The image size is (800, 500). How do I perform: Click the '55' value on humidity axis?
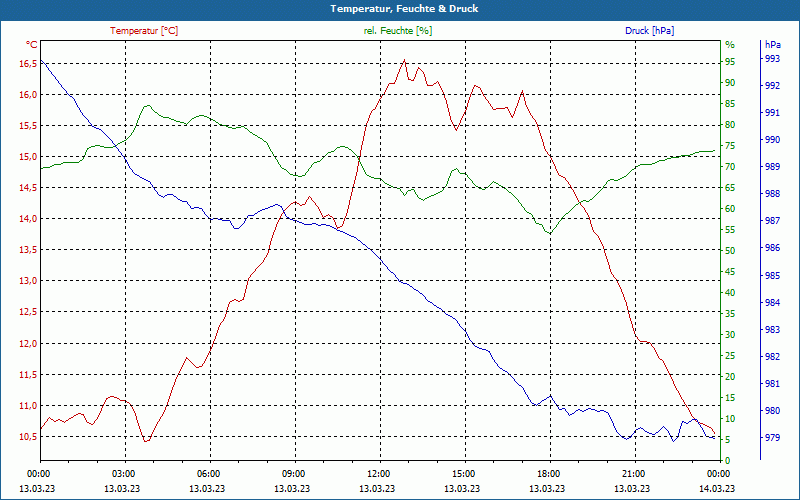[x=730, y=230]
